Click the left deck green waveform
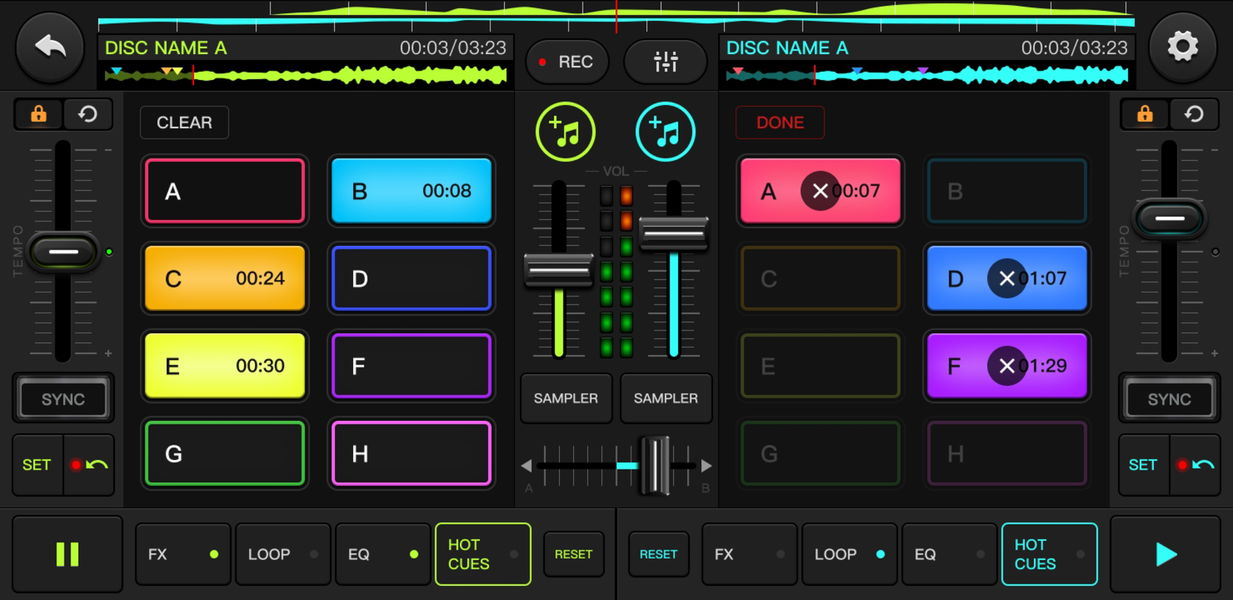Image resolution: width=1233 pixels, height=600 pixels. (x=305, y=74)
